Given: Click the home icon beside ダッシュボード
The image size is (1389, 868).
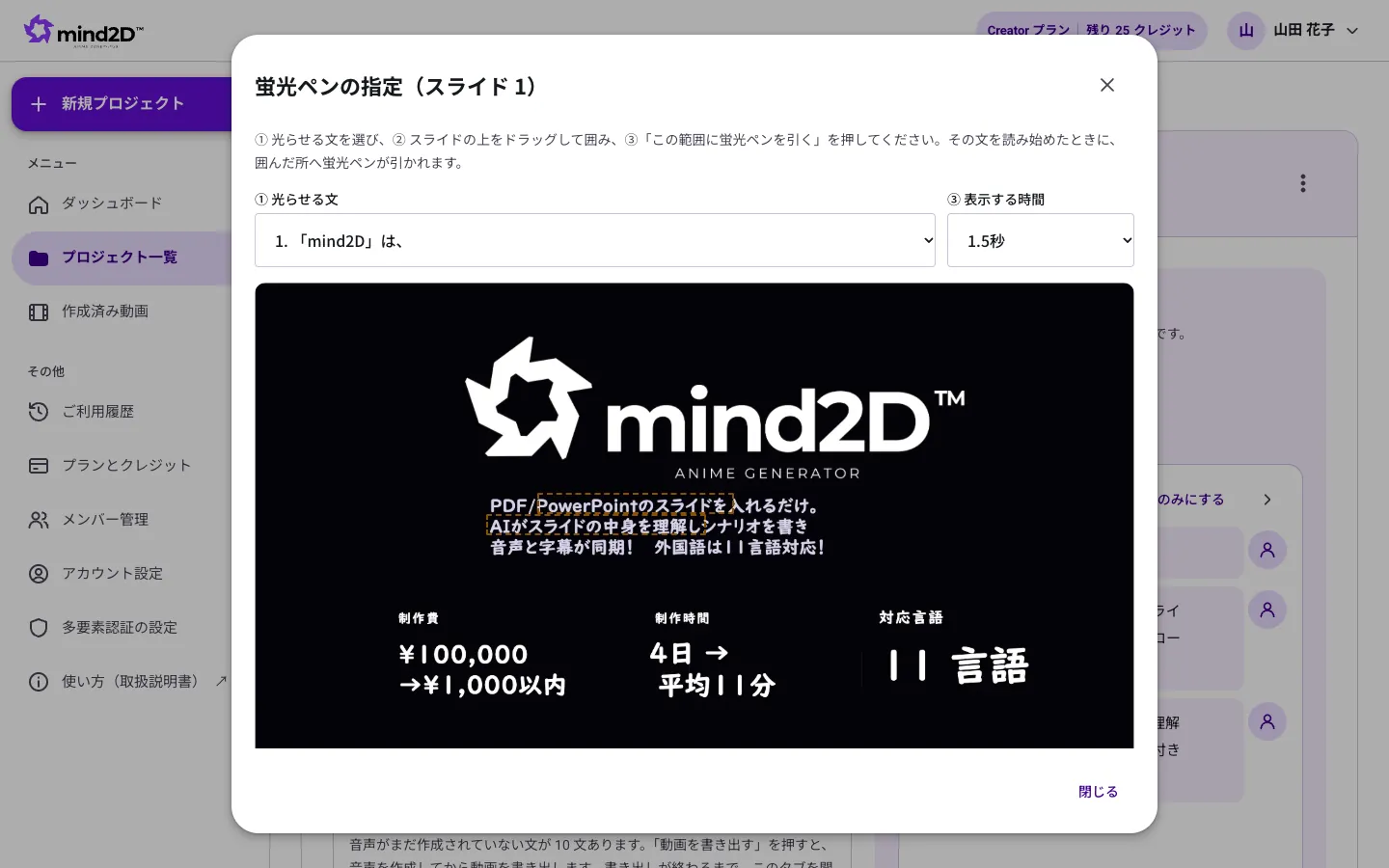Looking at the screenshot, I should (x=39, y=203).
